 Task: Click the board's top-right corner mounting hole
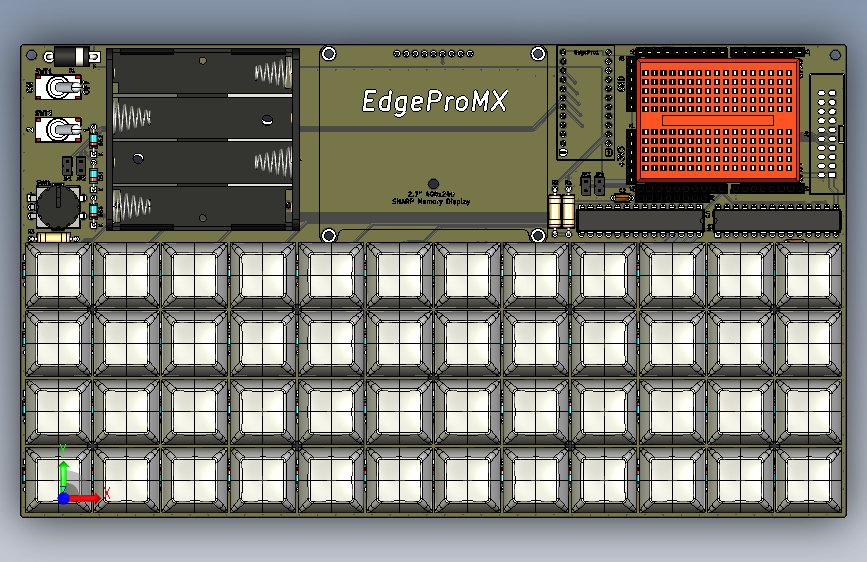(x=835, y=55)
